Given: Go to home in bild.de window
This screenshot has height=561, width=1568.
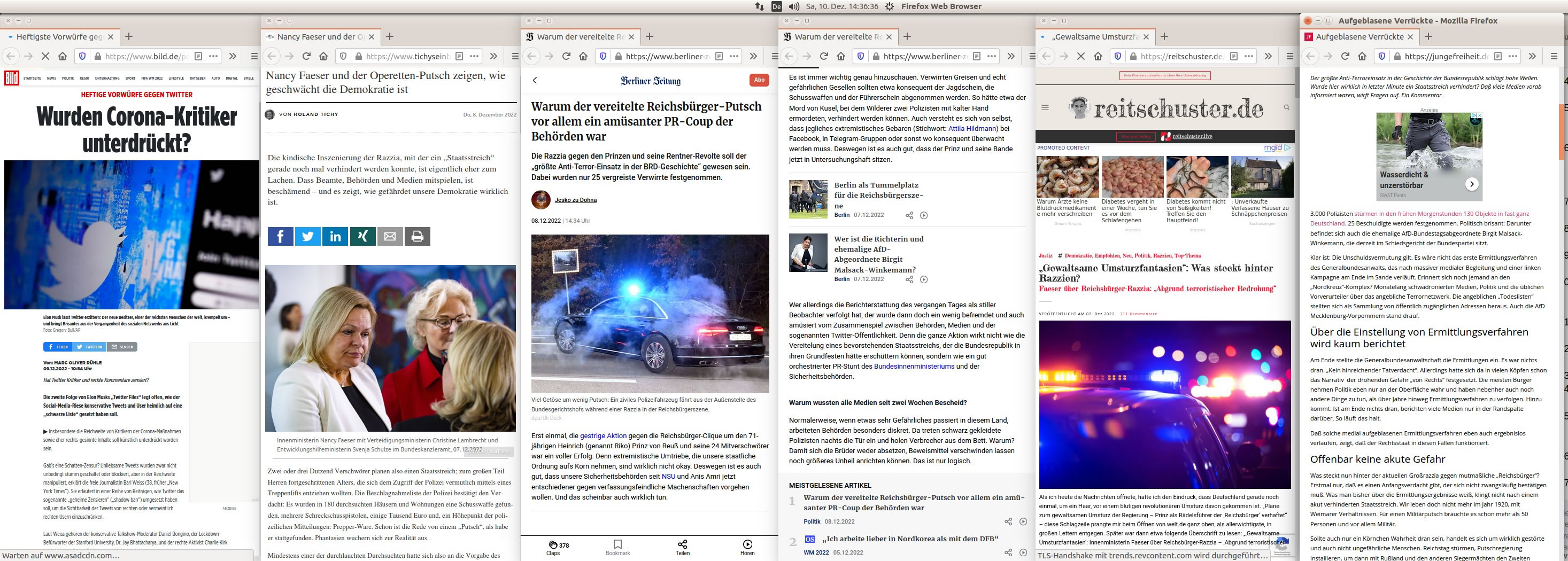Looking at the screenshot, I should pyautogui.click(x=62, y=56).
